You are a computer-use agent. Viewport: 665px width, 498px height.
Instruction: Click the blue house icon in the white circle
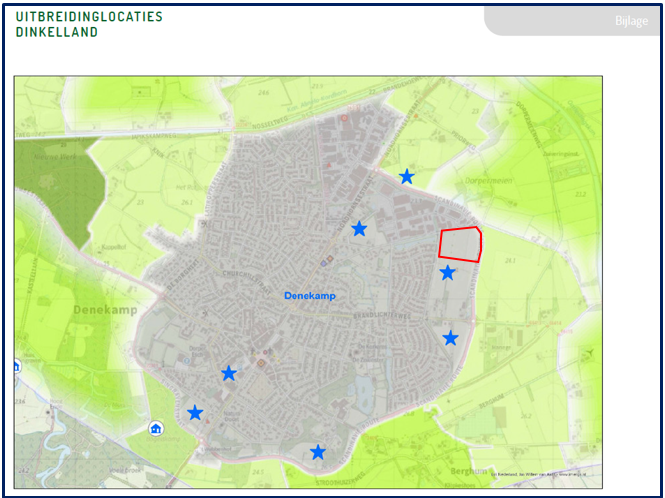[x=156, y=429]
